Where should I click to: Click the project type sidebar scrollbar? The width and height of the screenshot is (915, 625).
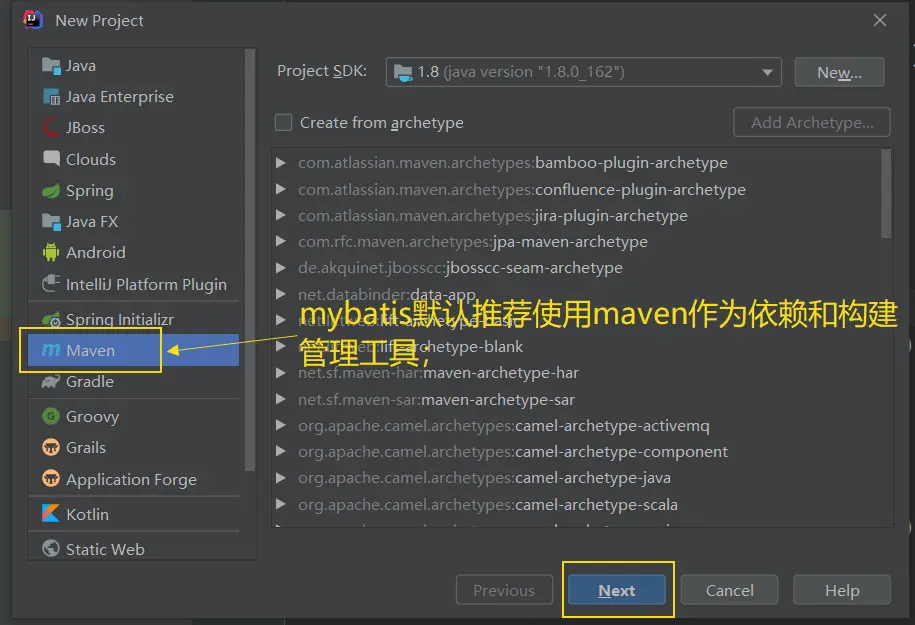click(x=250, y=260)
